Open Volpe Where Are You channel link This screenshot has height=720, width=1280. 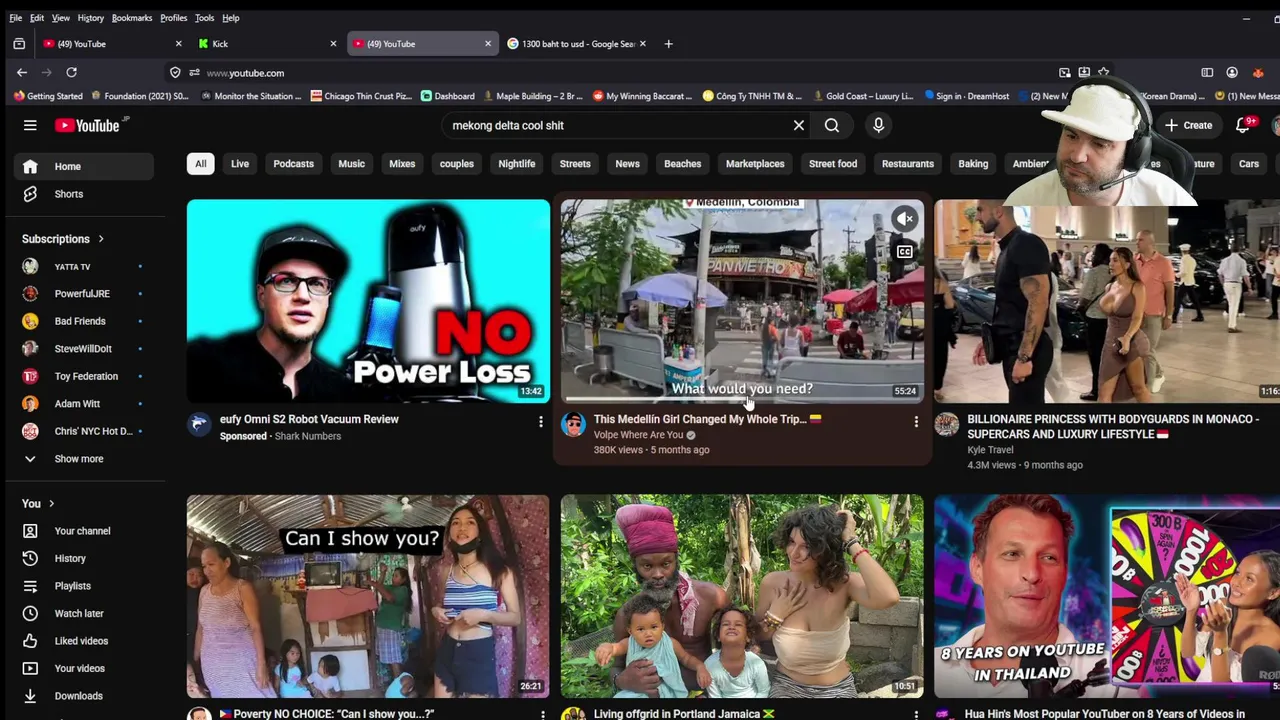coord(638,435)
